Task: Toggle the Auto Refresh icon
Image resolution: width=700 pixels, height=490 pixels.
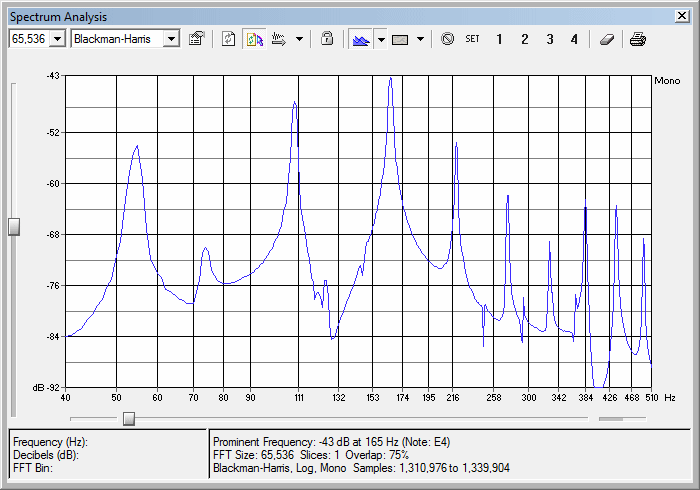Action: tap(254, 39)
